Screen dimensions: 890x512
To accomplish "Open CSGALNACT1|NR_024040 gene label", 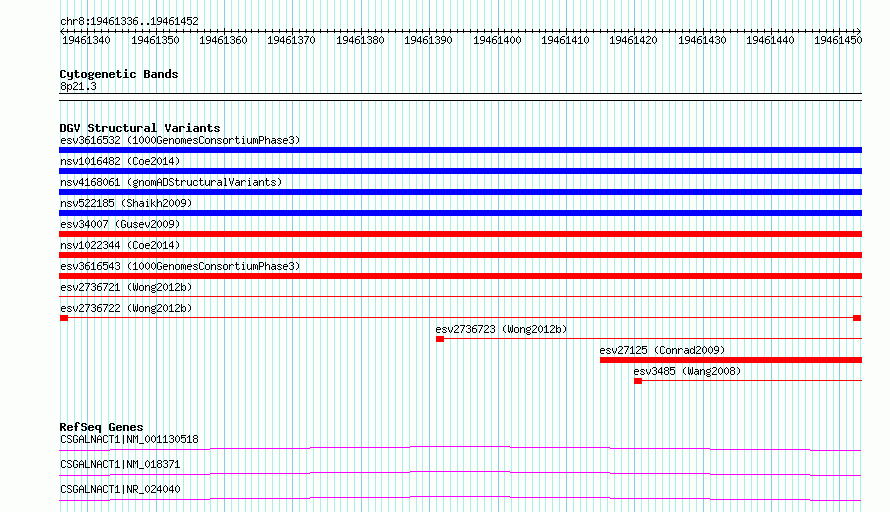I will (120, 489).
